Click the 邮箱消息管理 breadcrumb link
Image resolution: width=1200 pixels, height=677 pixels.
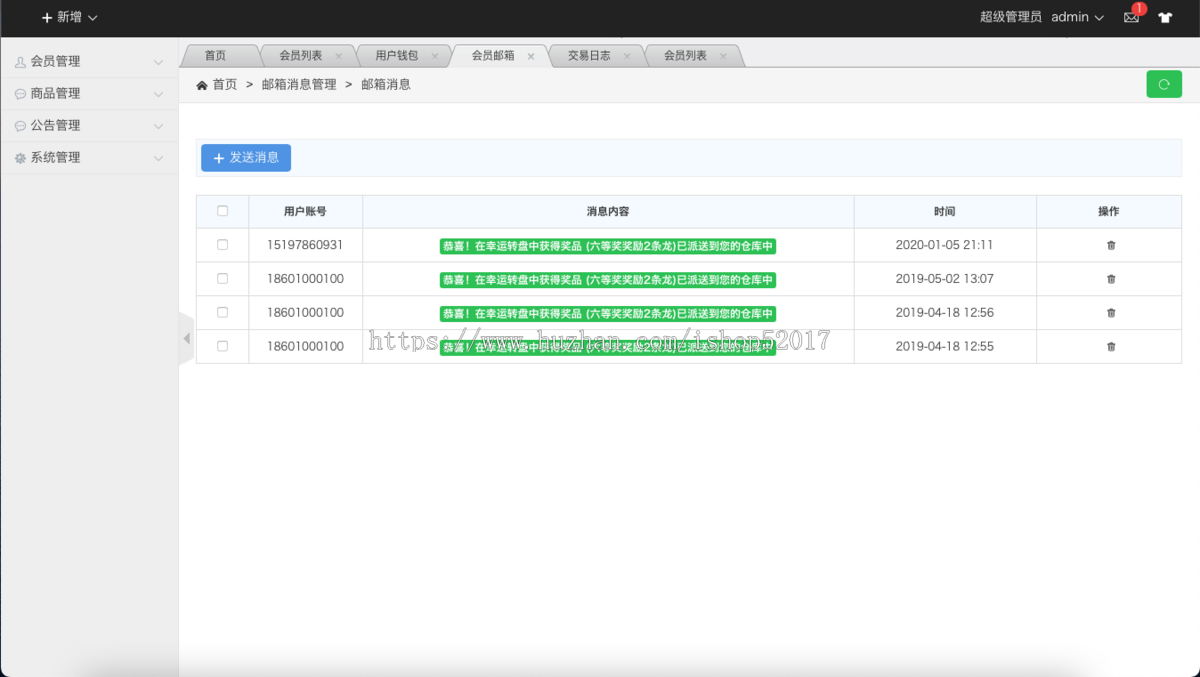point(299,85)
